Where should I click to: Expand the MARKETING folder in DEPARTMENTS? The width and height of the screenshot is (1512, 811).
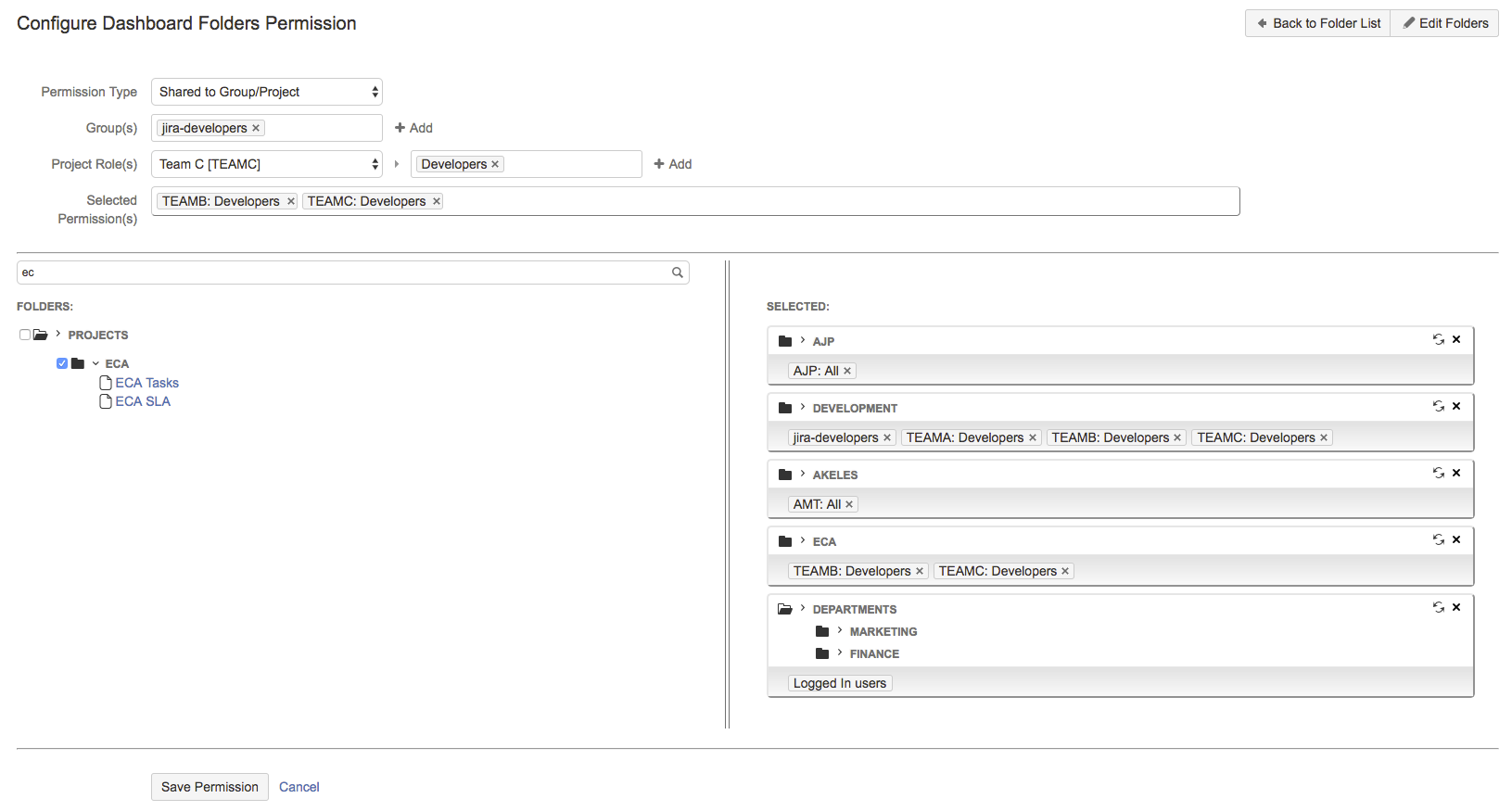[x=840, y=631]
